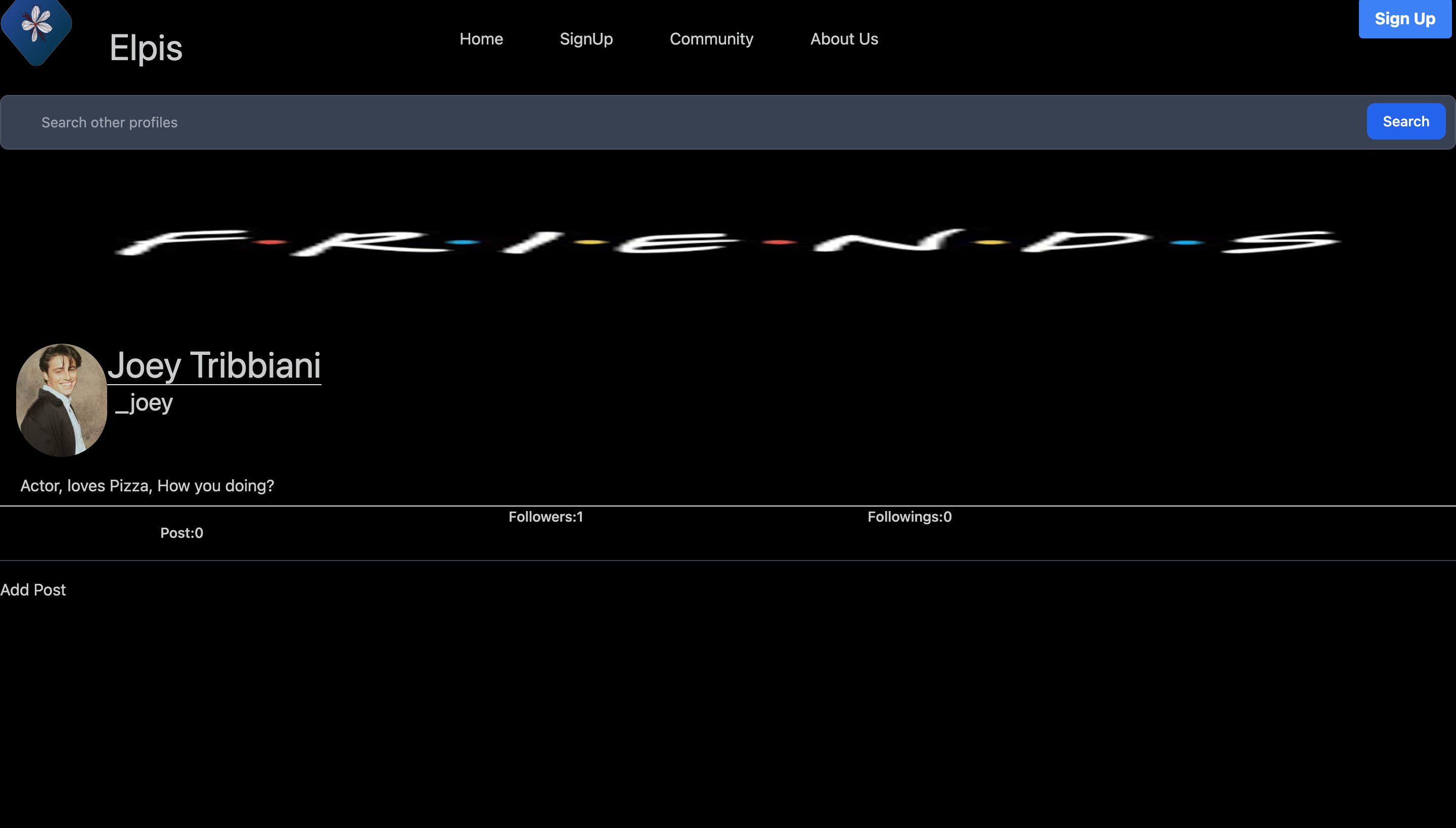1456x828 pixels.
Task: Click the Sign Up button
Action: pos(1404,19)
